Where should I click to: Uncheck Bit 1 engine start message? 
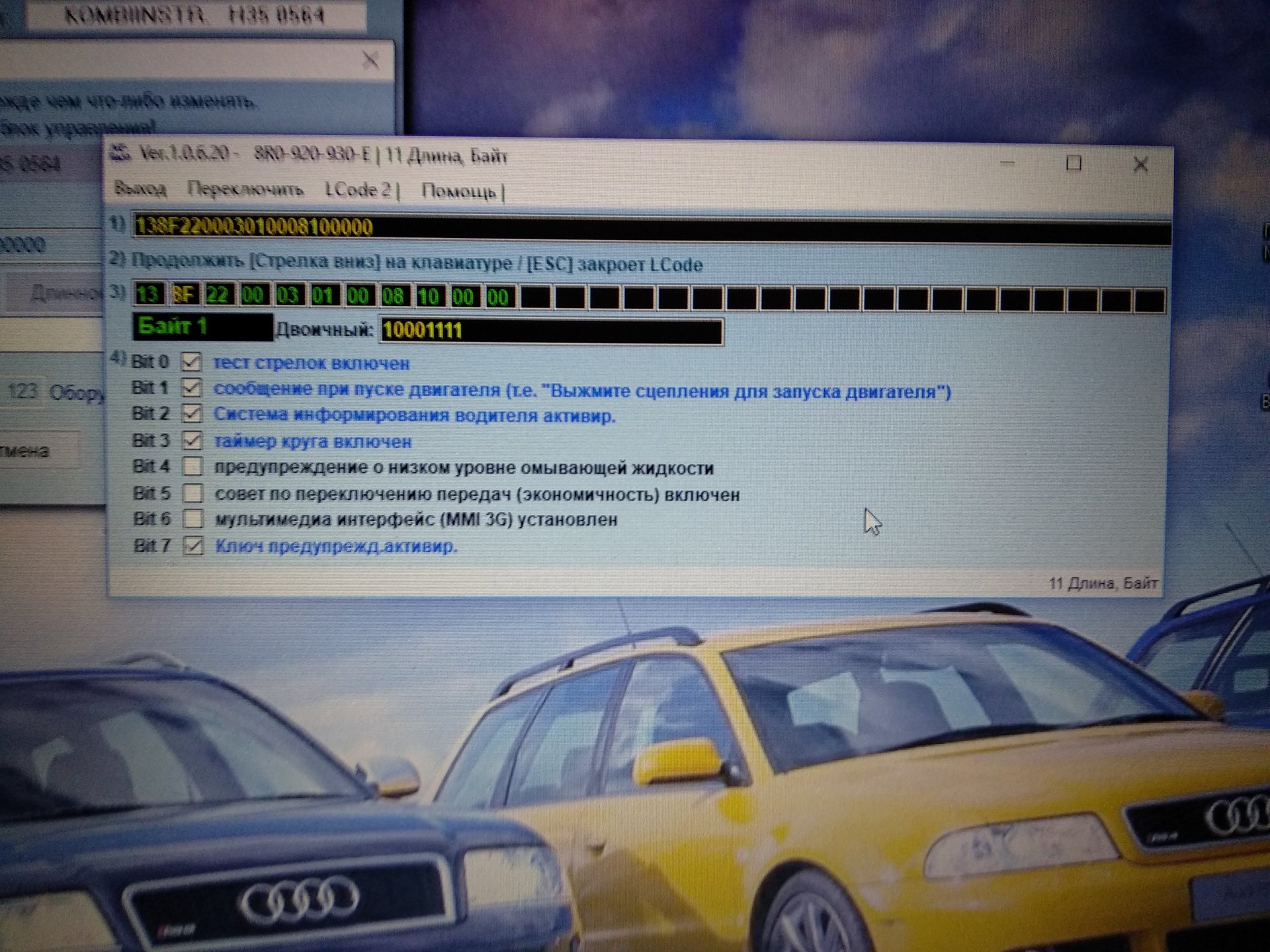(192, 387)
